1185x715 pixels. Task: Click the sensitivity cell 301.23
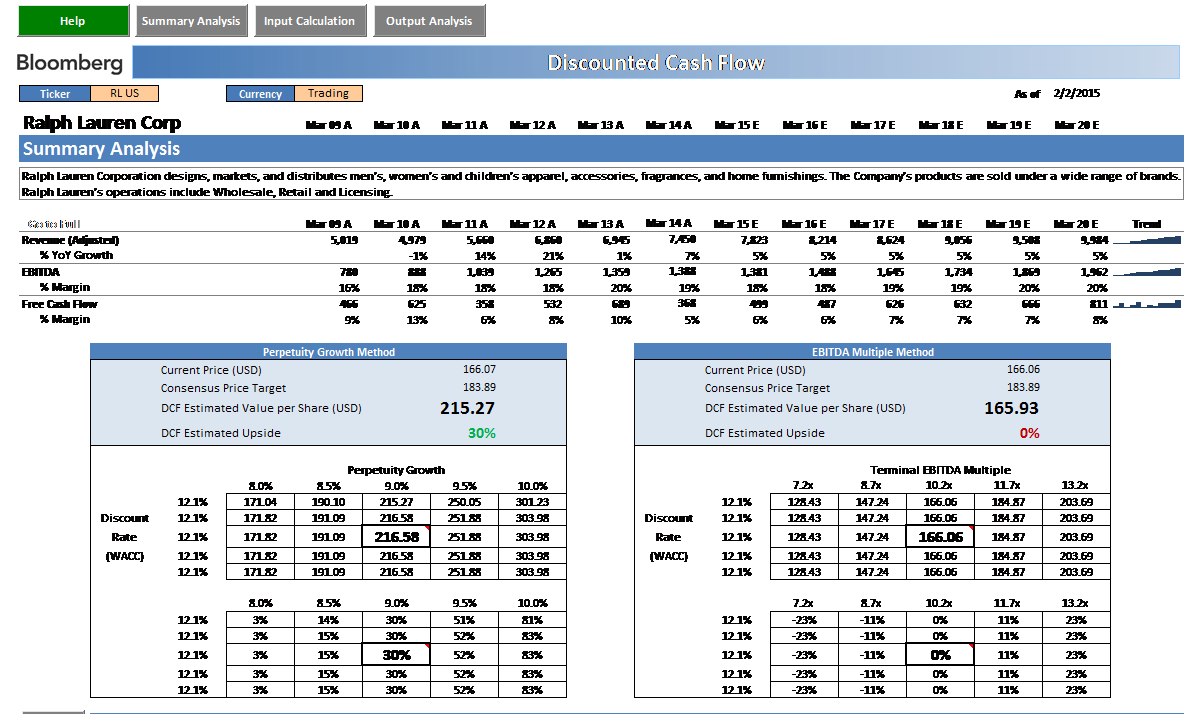(x=532, y=502)
